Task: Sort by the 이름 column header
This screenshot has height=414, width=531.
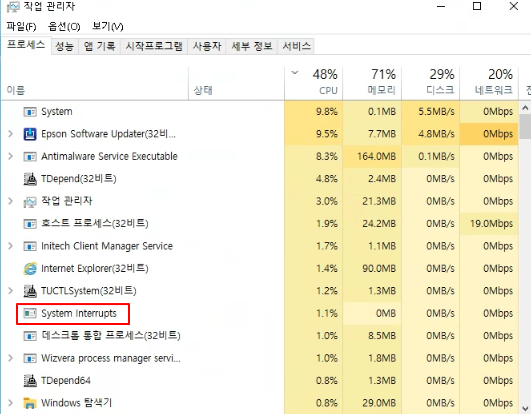Action: [x=95, y=84]
